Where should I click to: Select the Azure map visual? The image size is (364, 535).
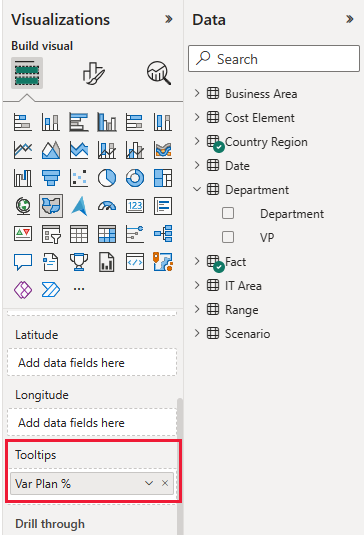[79, 206]
